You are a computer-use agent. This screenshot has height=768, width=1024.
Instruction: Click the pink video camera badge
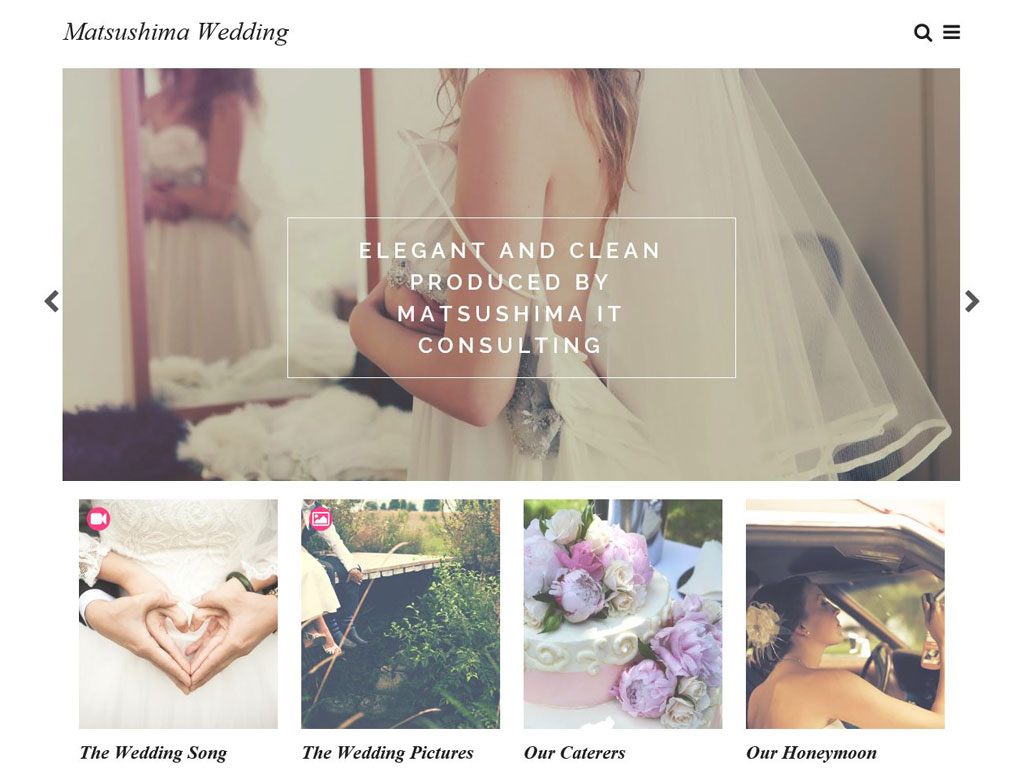(x=99, y=519)
